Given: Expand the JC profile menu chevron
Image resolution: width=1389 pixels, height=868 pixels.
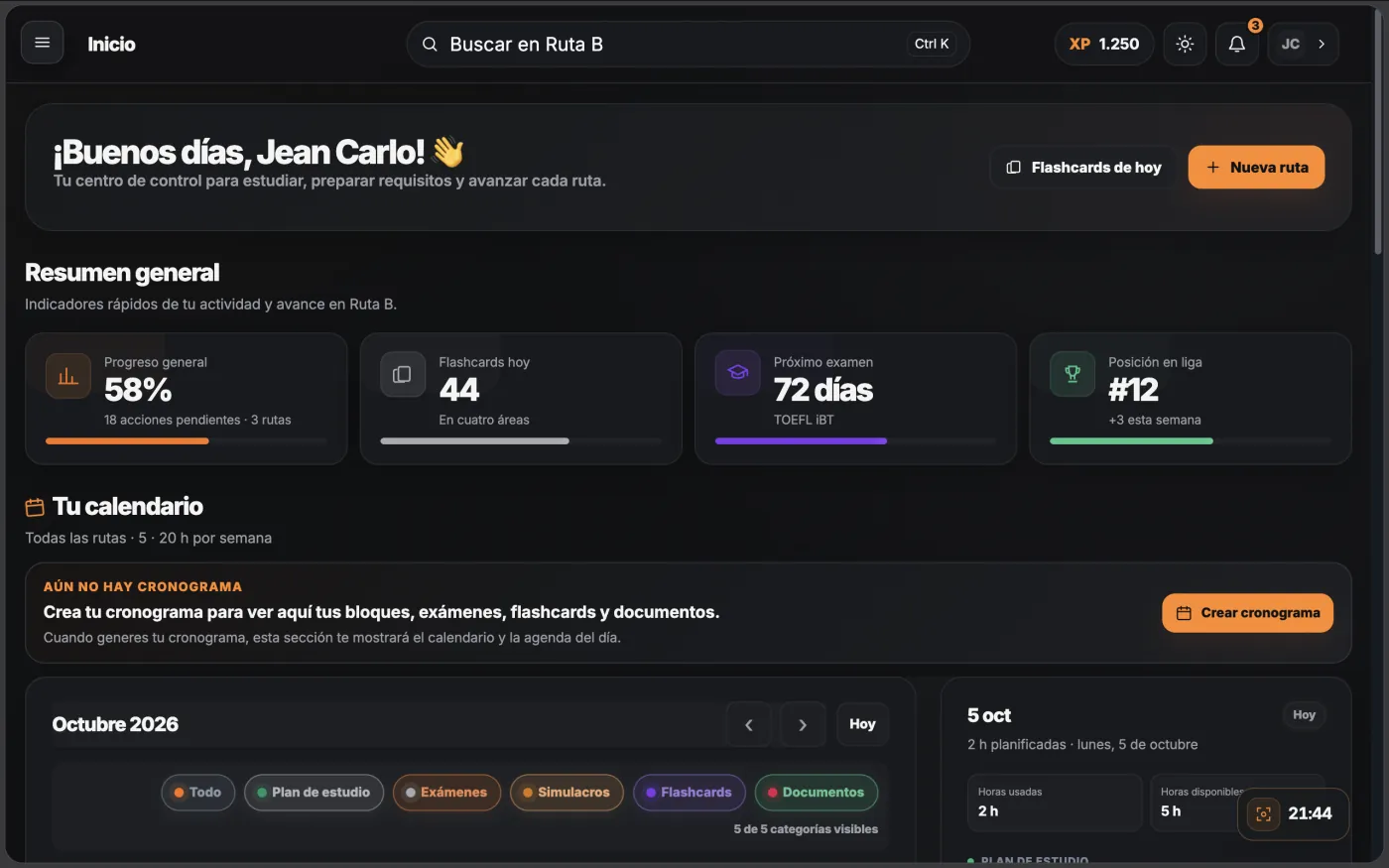Looking at the screenshot, I should point(1322,44).
